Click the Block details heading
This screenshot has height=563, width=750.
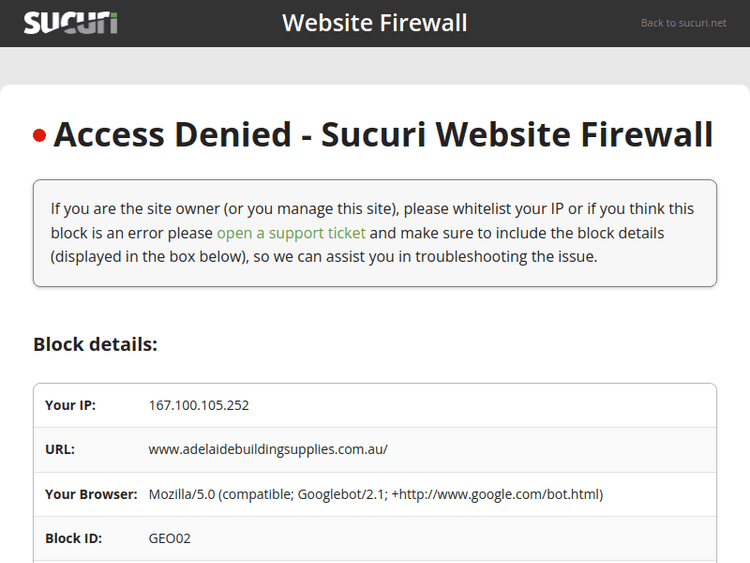[95, 345]
